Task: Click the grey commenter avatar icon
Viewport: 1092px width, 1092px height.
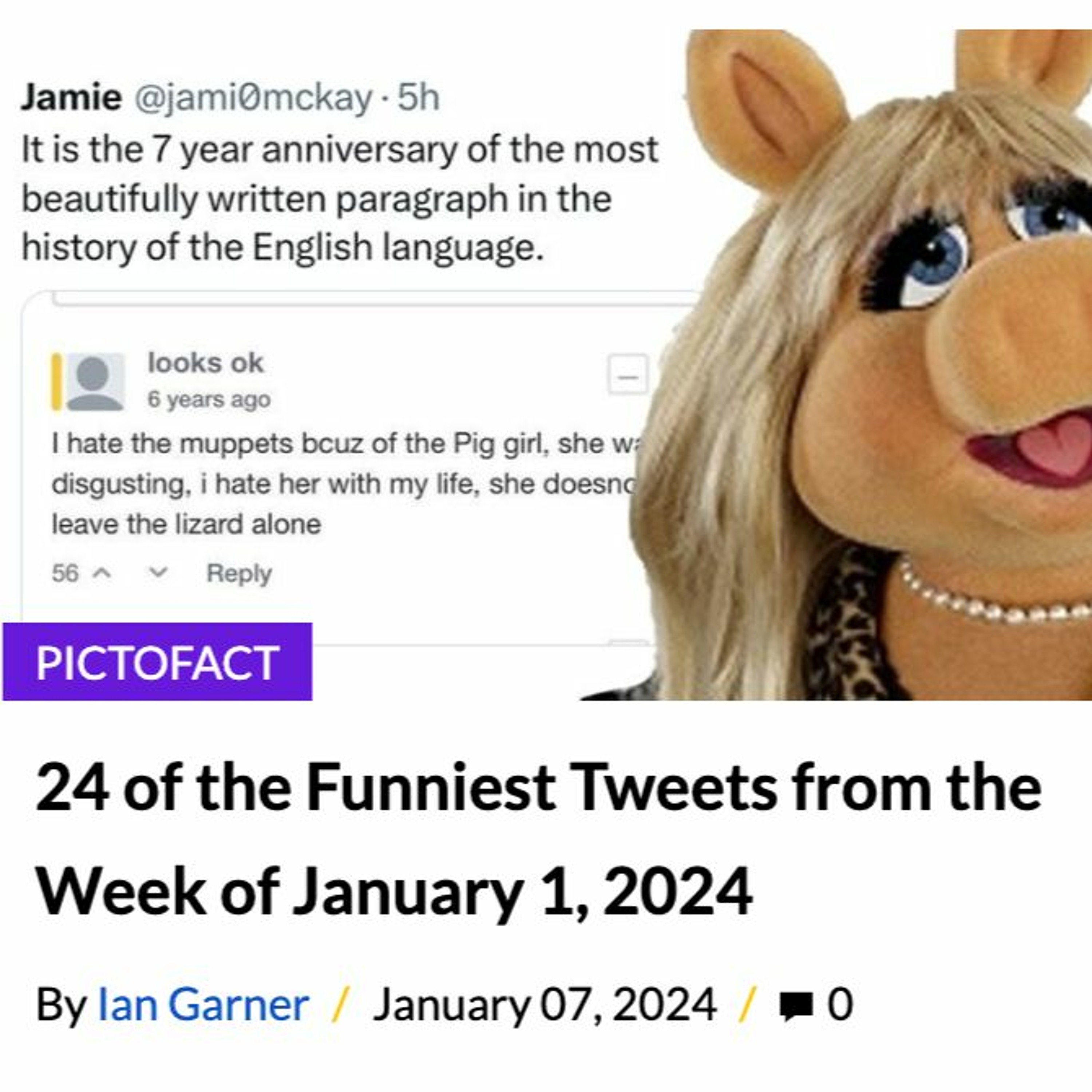Action: point(95,381)
